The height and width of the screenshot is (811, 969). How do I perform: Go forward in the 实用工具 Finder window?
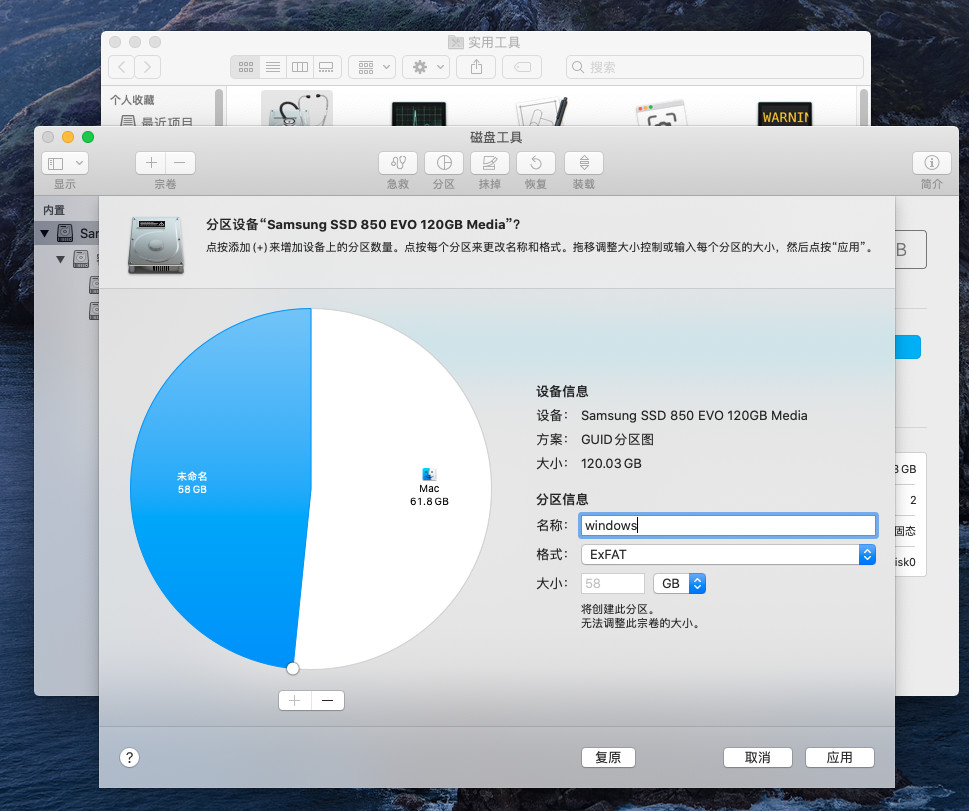pyautogui.click(x=148, y=67)
